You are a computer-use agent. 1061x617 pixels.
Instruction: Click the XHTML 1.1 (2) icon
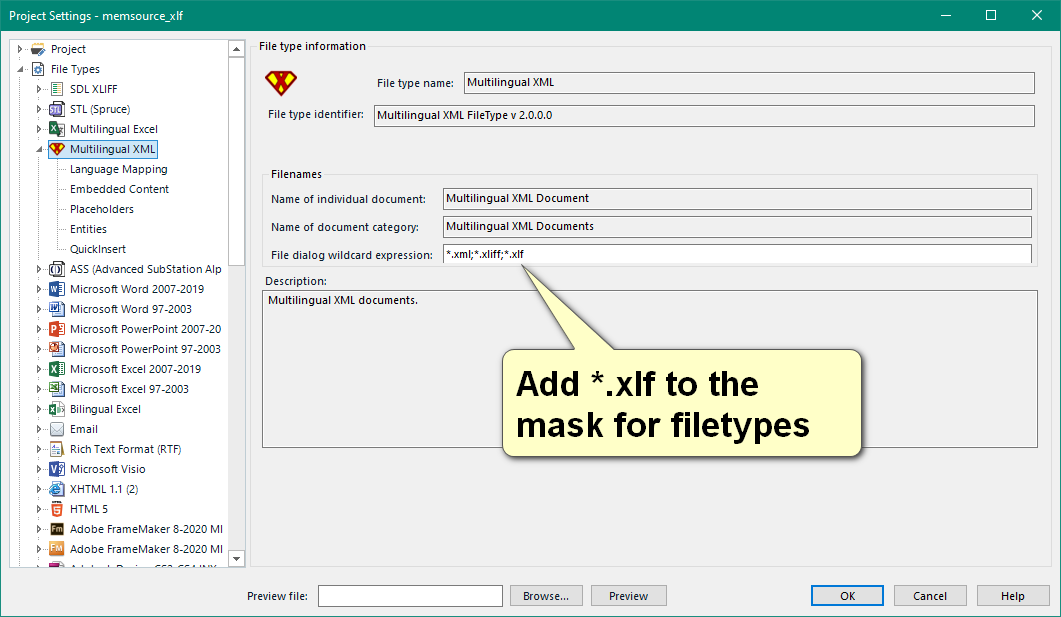[57, 489]
